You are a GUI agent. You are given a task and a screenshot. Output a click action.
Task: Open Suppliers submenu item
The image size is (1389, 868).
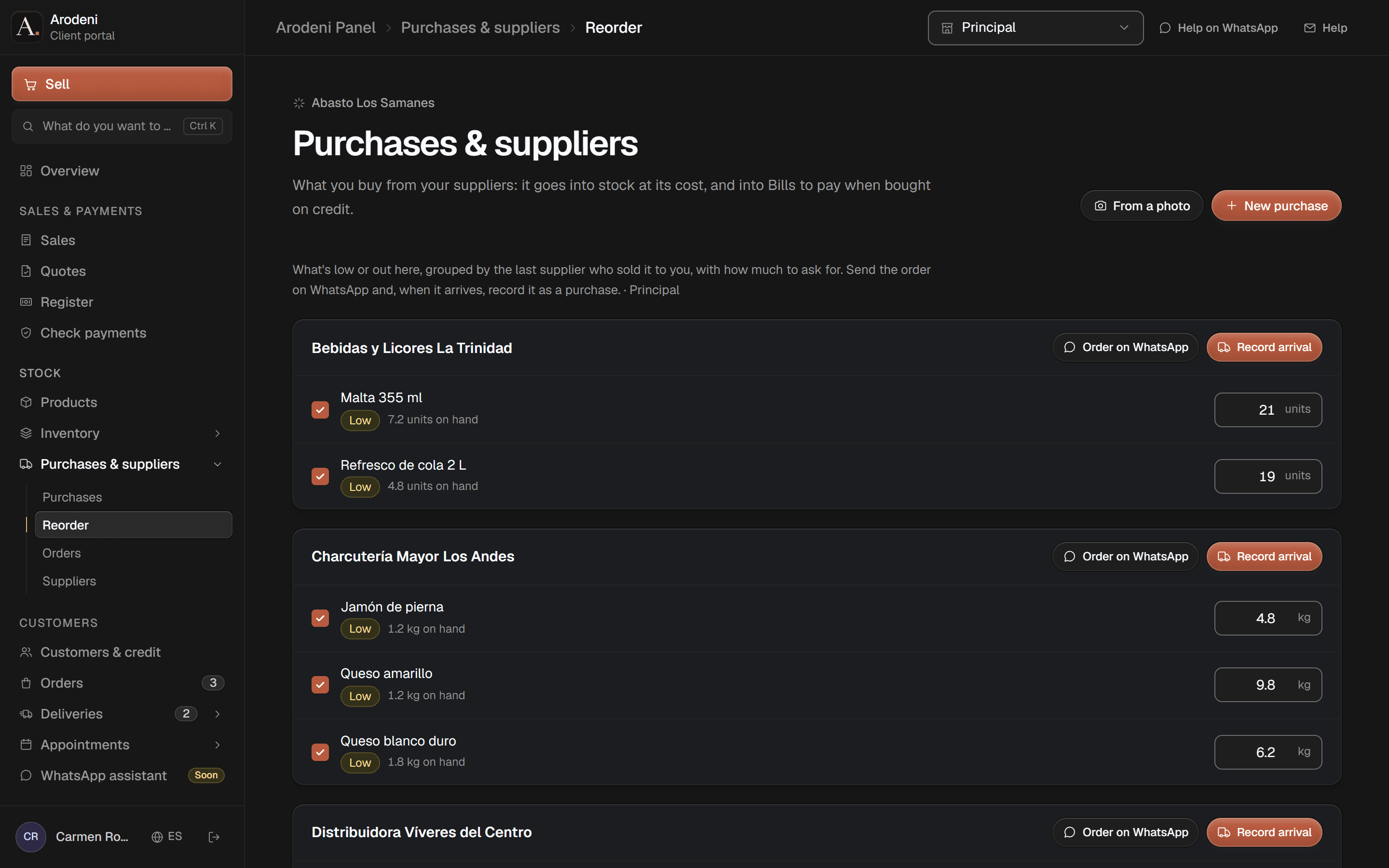click(133, 581)
